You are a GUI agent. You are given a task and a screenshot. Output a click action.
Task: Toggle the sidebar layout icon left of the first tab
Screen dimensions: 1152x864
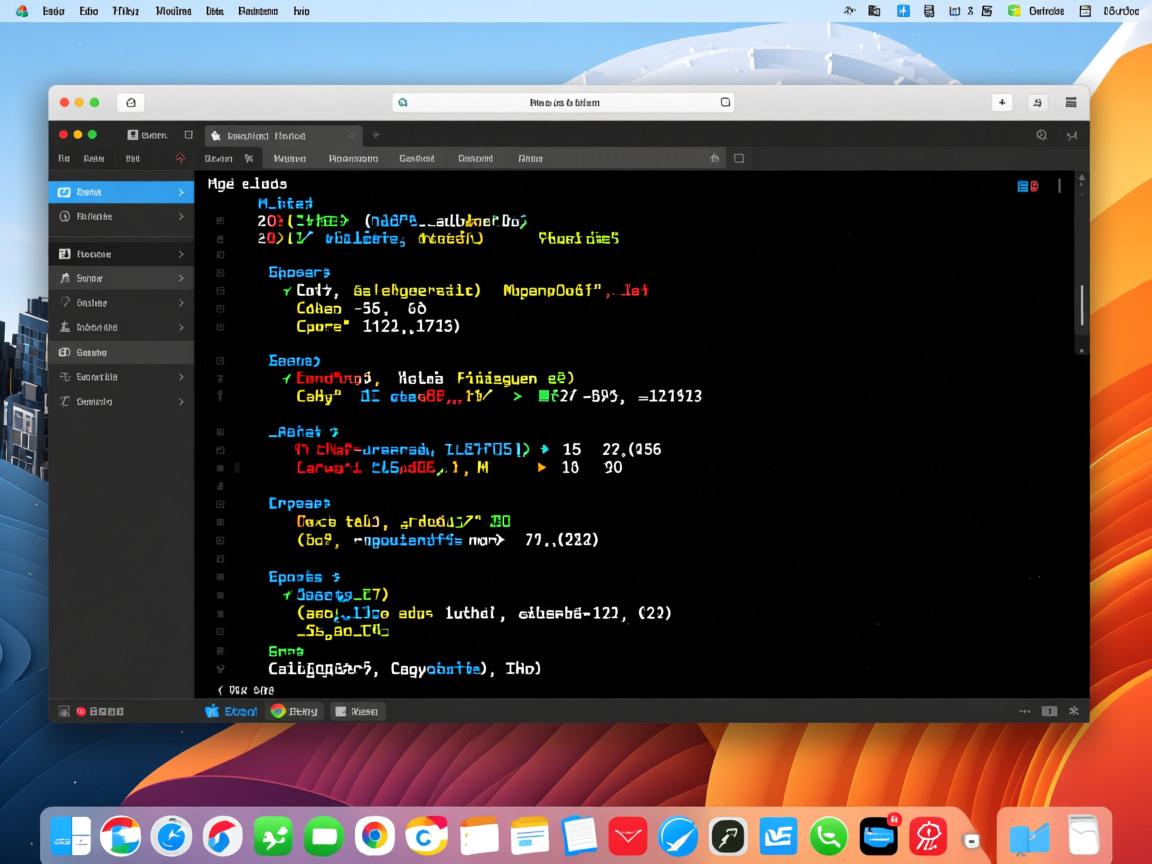pos(188,135)
